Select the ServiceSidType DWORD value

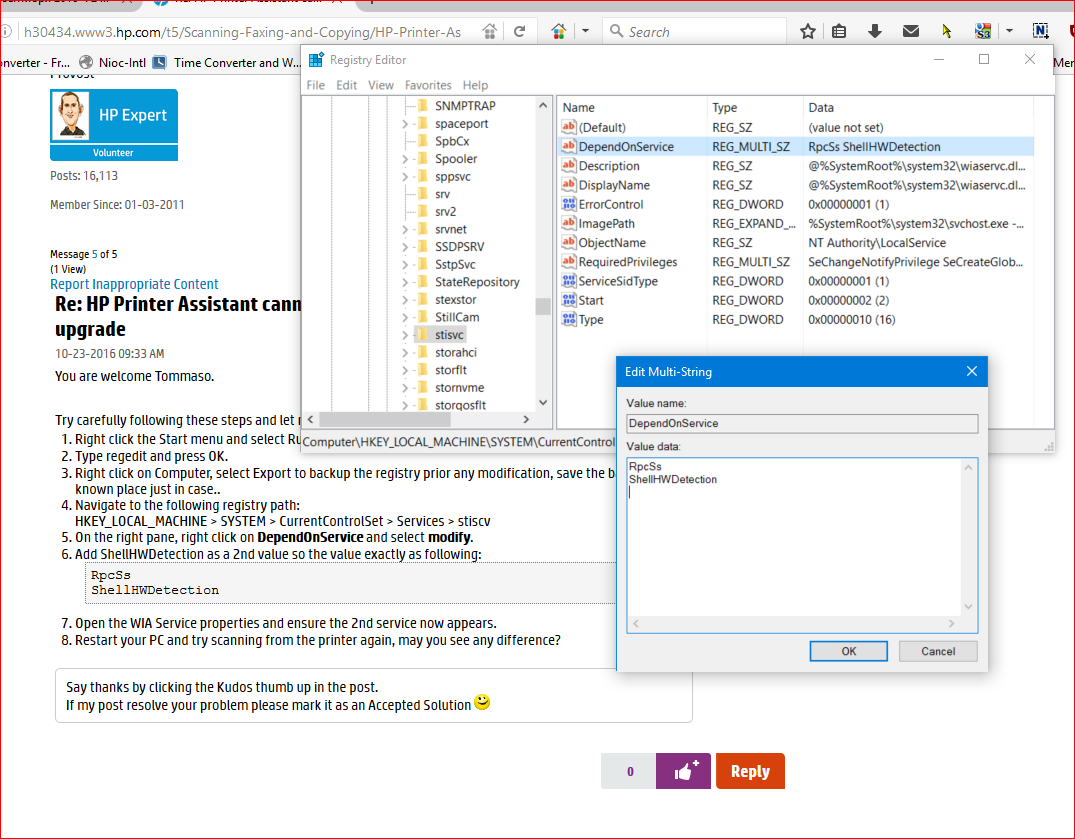(x=618, y=281)
